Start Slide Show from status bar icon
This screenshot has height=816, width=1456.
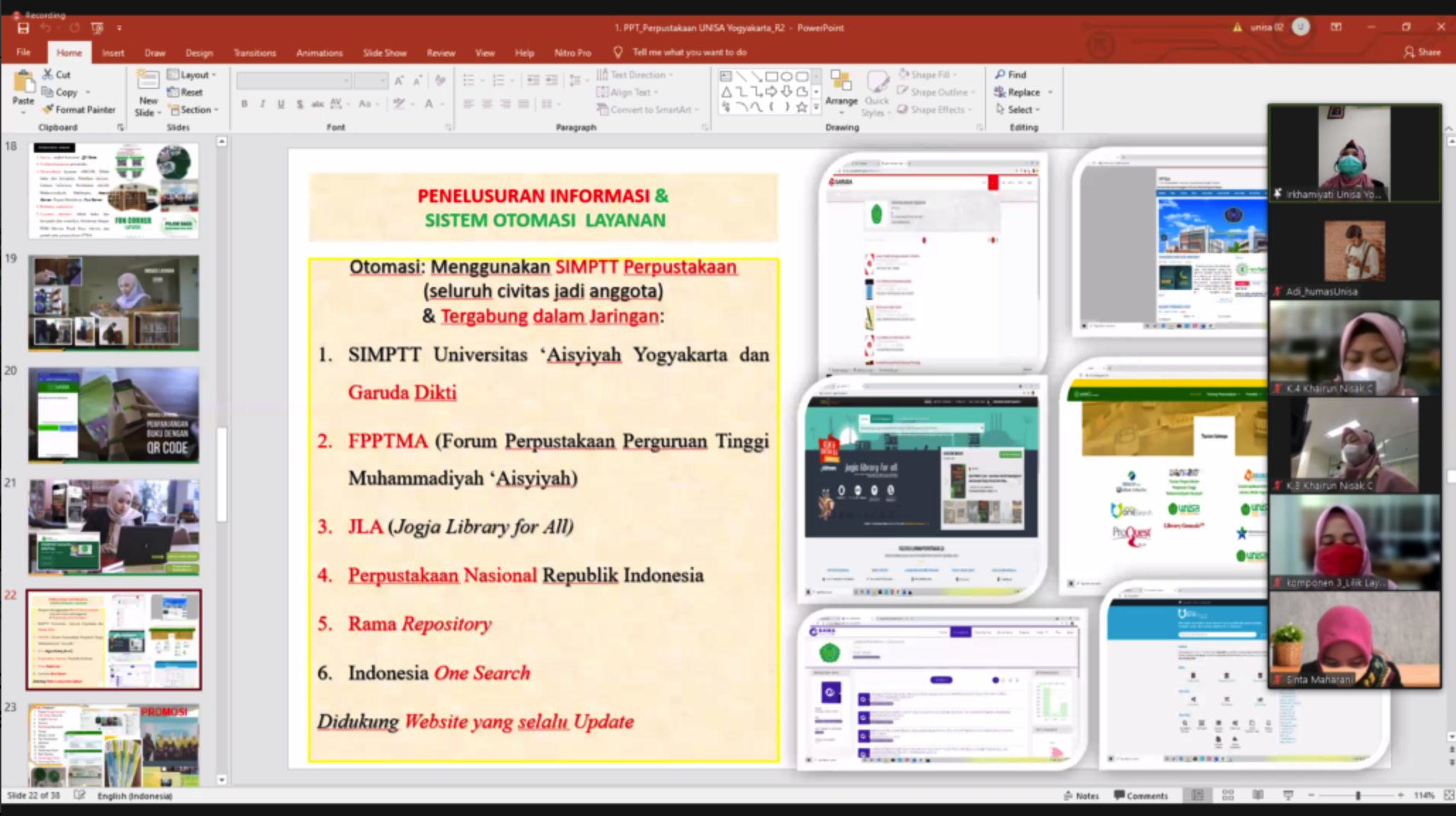pos(1288,795)
